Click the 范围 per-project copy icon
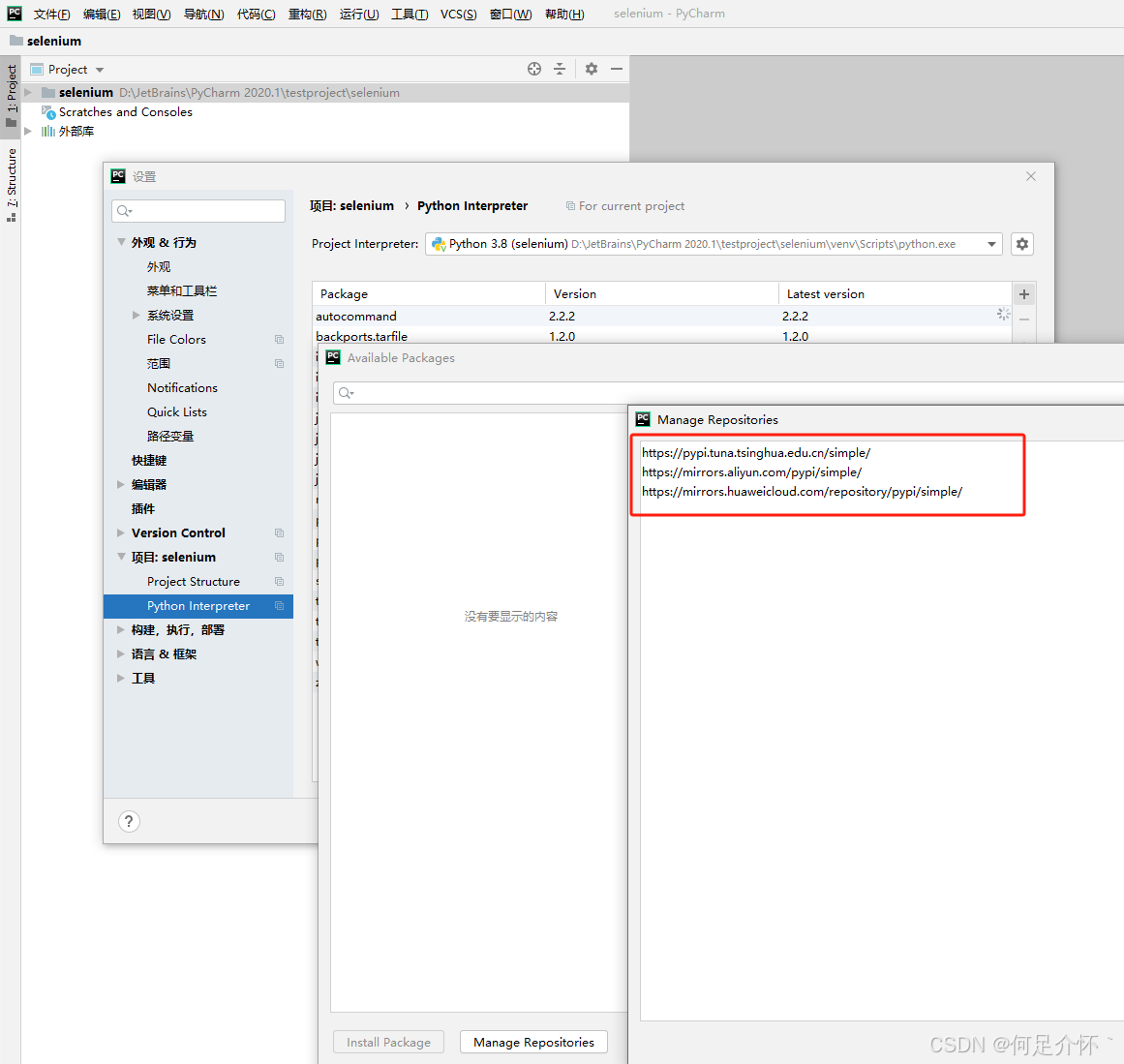 tap(280, 363)
